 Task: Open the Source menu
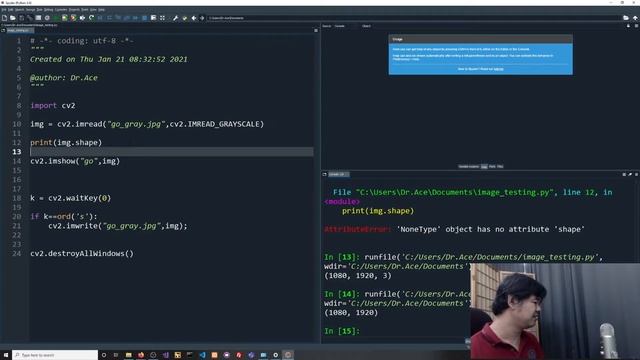click(31, 9)
